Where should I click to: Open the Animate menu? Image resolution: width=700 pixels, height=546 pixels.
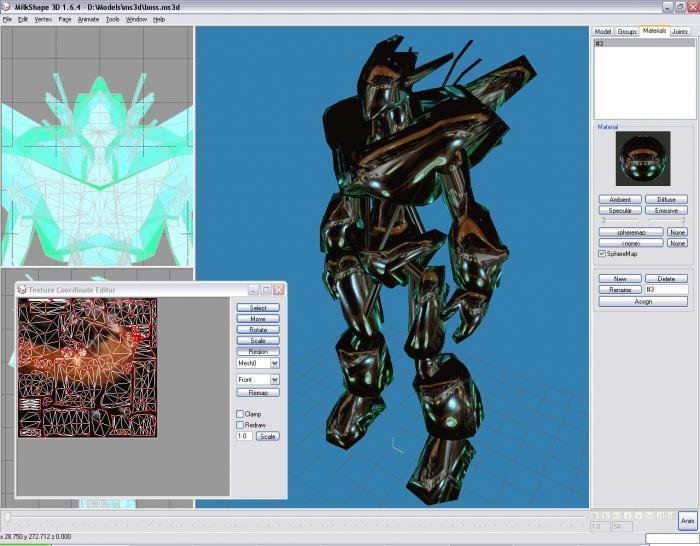(x=88, y=19)
